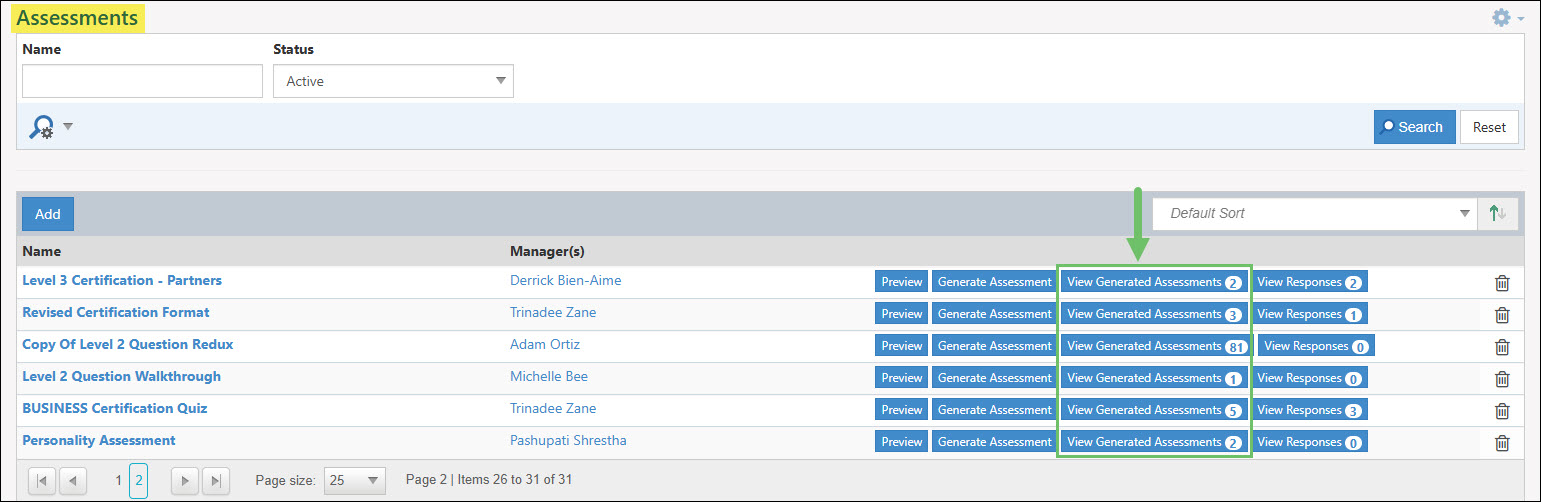Delete Personality Assessment row
The width and height of the screenshot is (1541, 502).
pyautogui.click(x=1502, y=443)
